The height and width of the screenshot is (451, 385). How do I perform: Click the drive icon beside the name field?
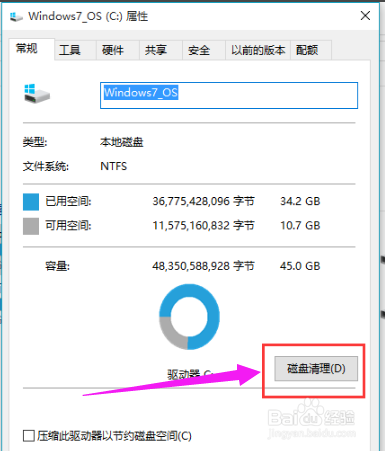[x=37, y=94]
